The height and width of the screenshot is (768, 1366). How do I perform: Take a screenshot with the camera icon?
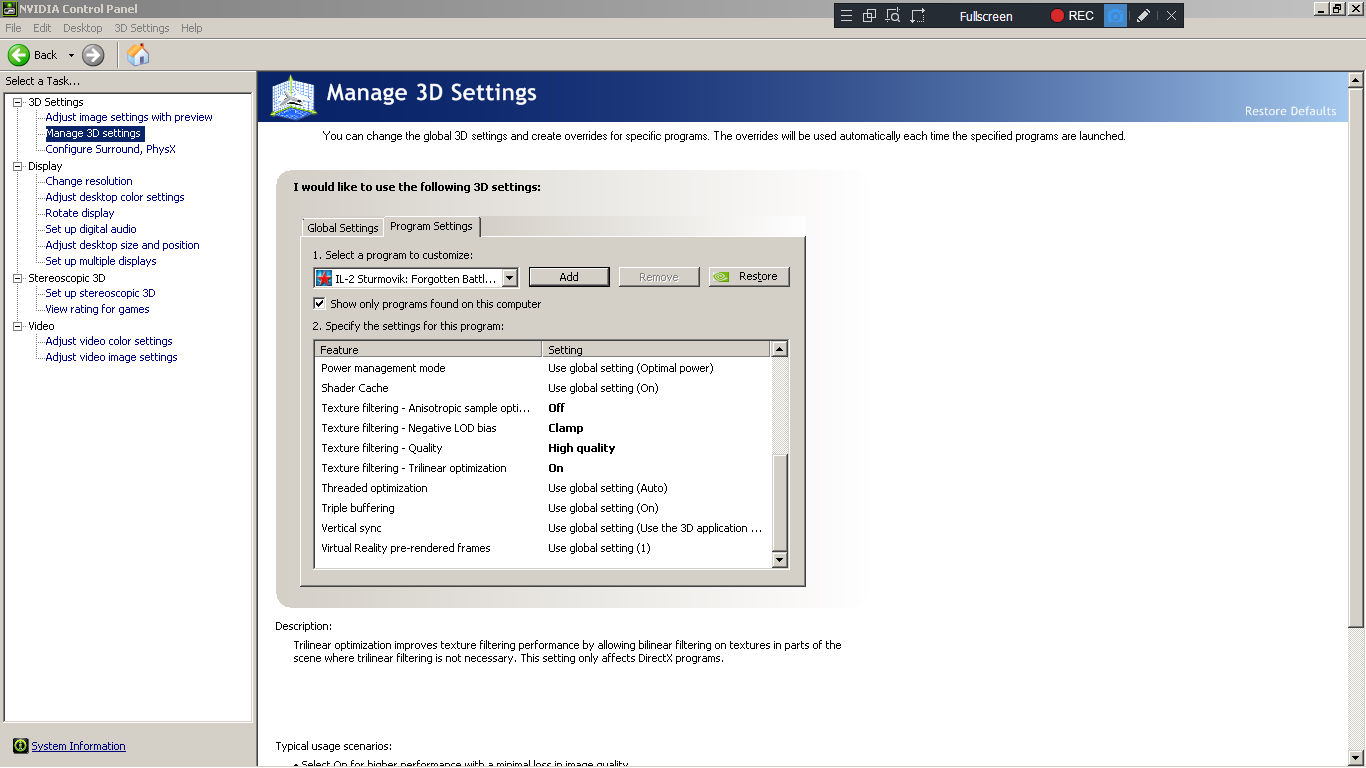[1115, 16]
